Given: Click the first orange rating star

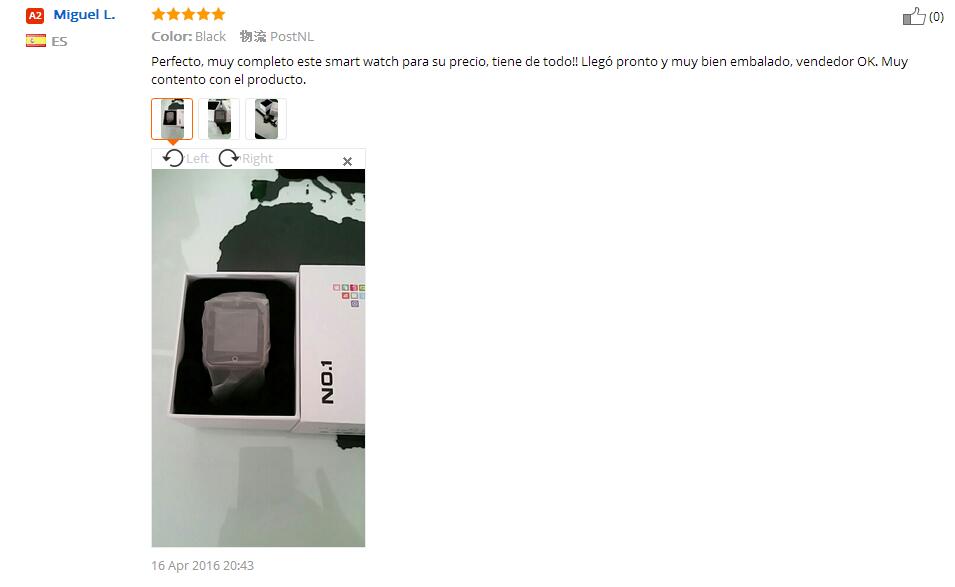Looking at the screenshot, I should coord(158,13).
